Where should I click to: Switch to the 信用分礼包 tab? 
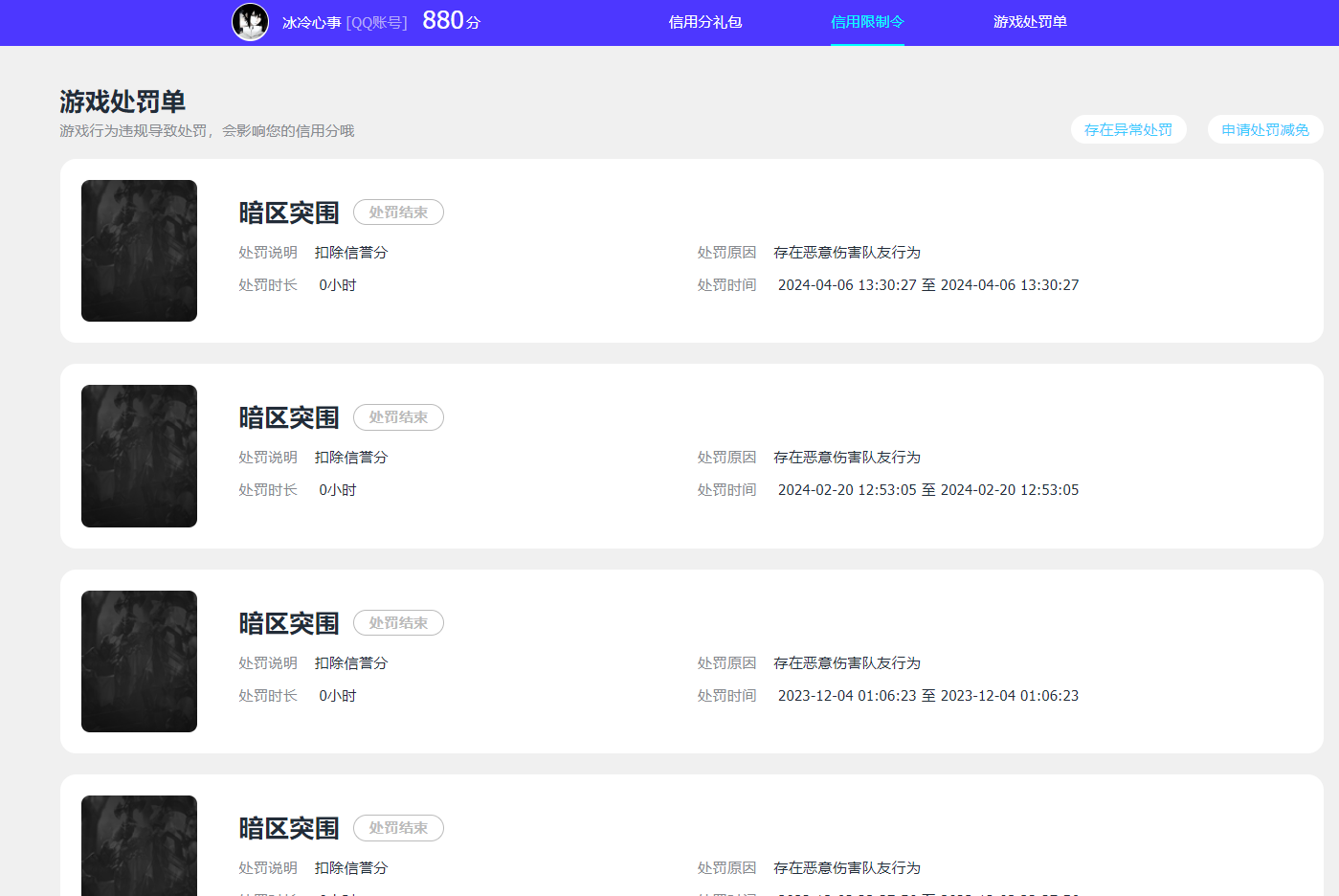[708, 21]
